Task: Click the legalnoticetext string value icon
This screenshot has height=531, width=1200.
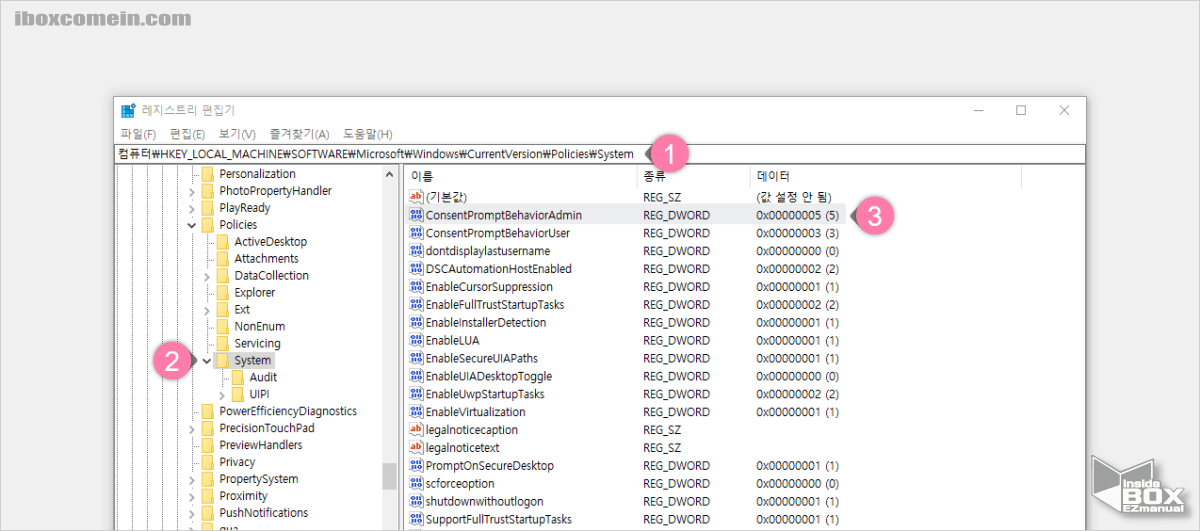Action: click(417, 447)
